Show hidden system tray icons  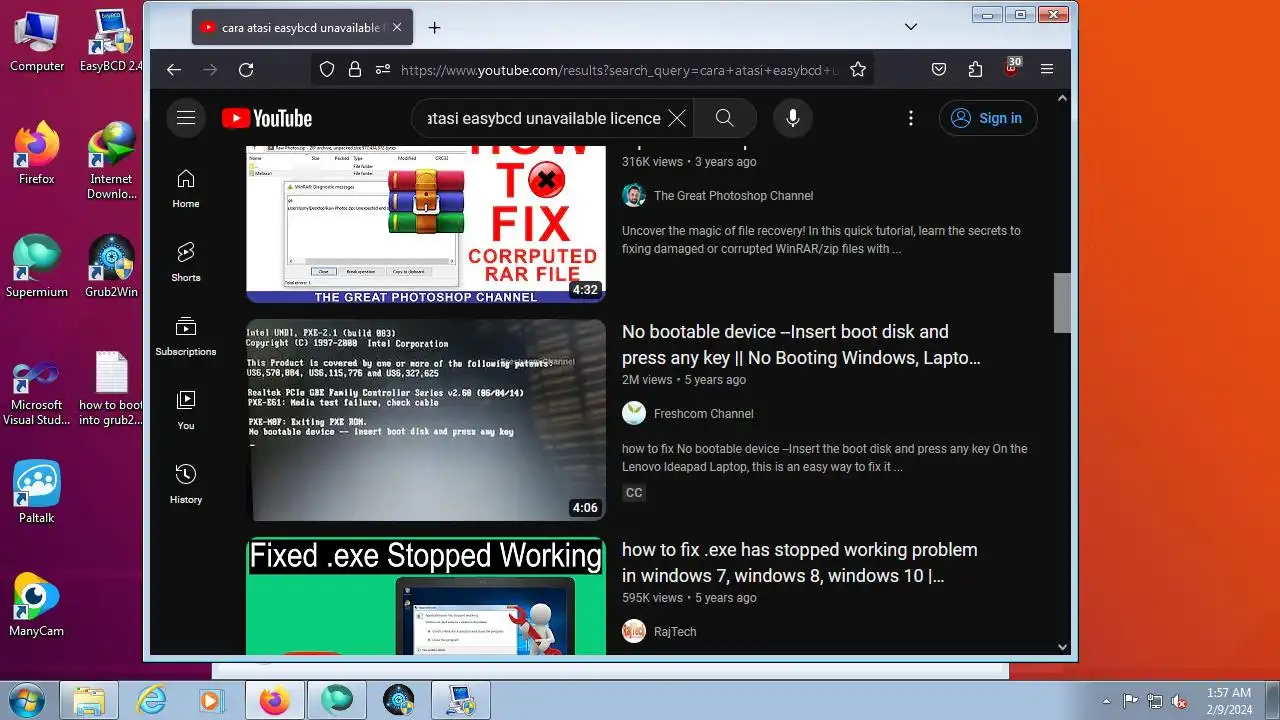[1106, 701]
